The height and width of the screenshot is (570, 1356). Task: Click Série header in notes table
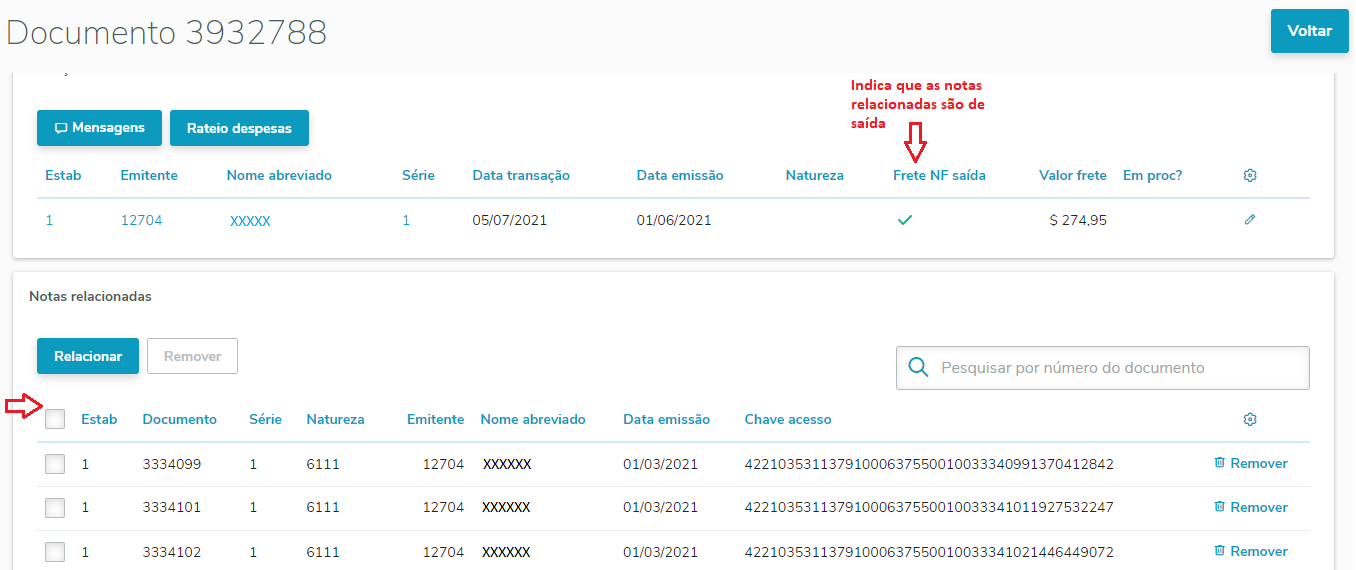265,419
